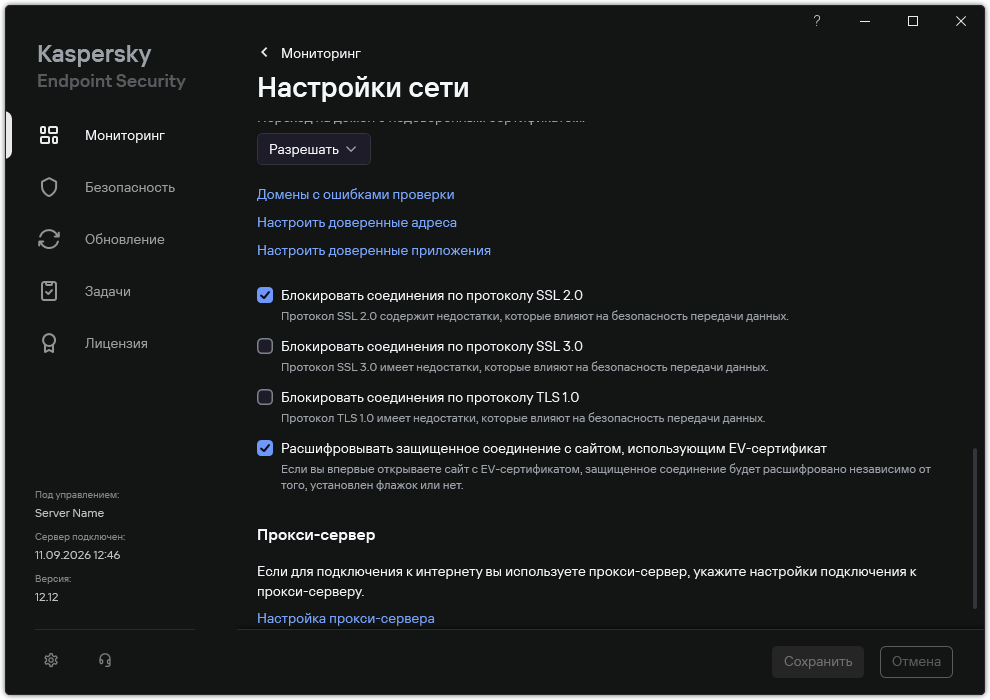Viewport: 990px width, 700px height.
Task: Select Мониторинг in the sidebar menu
Action: coord(125,135)
